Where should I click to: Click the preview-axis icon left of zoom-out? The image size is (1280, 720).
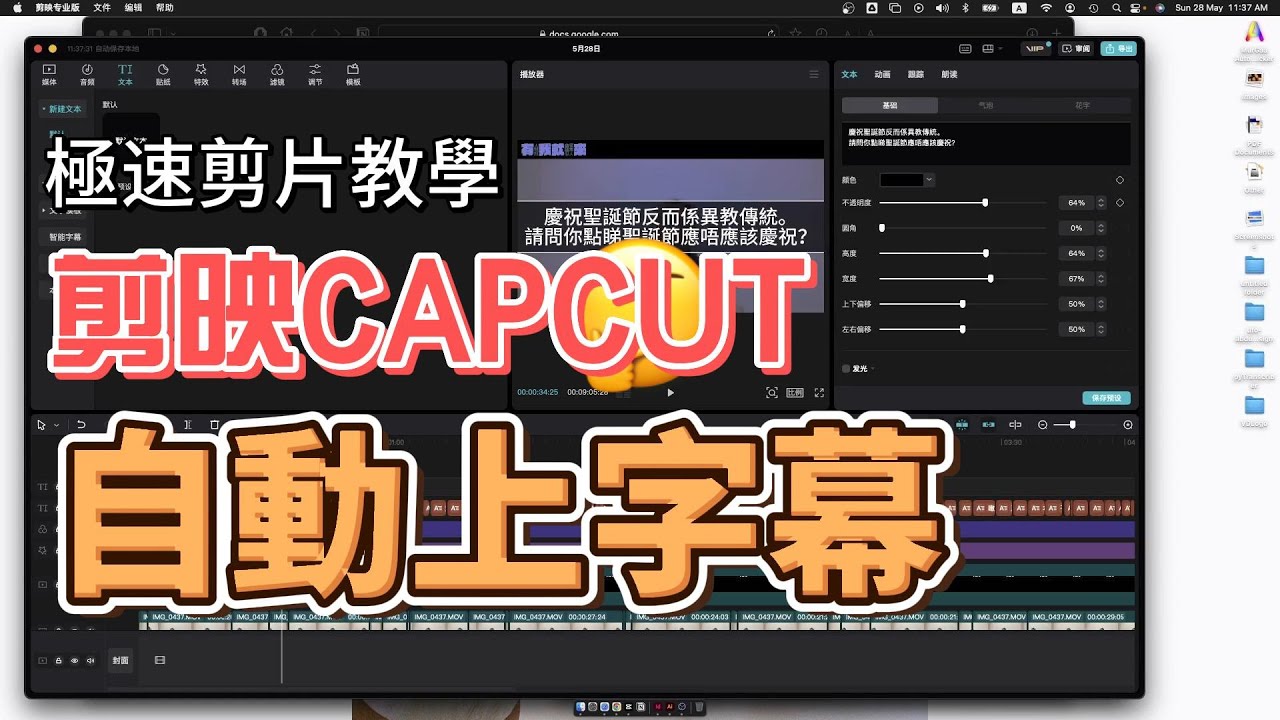pos(1015,425)
